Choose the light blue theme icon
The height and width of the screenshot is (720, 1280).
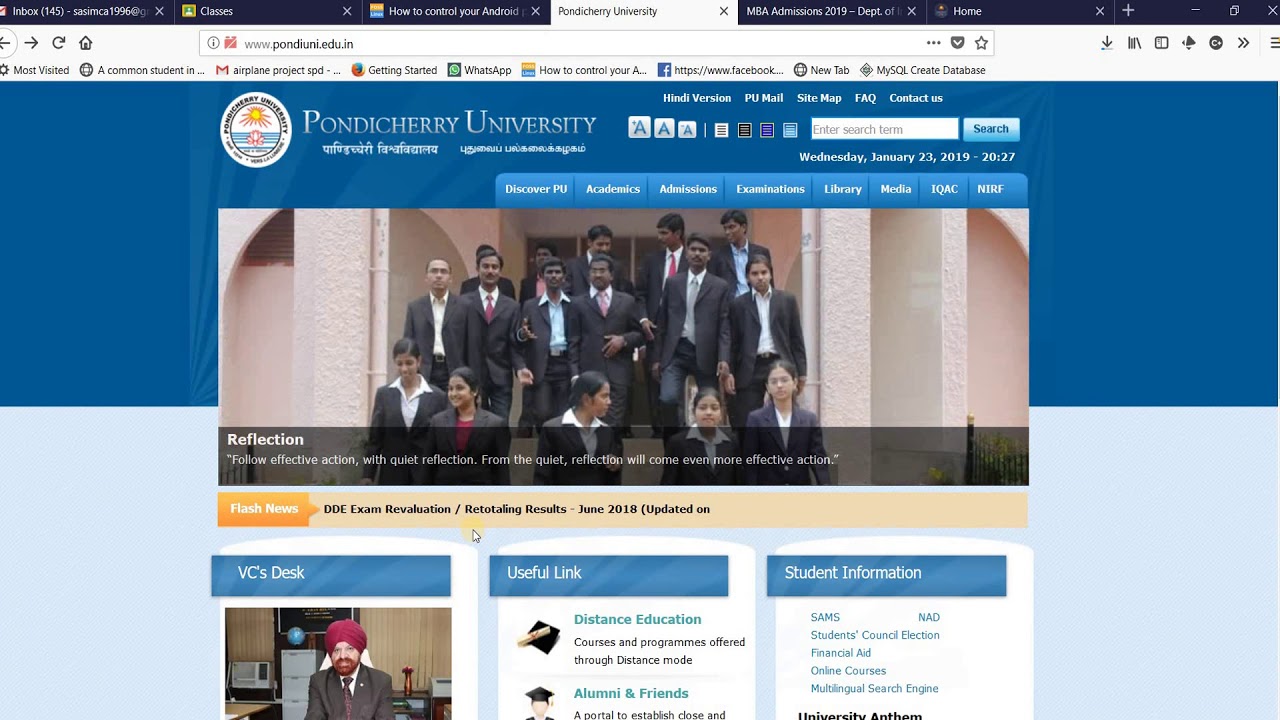point(790,130)
